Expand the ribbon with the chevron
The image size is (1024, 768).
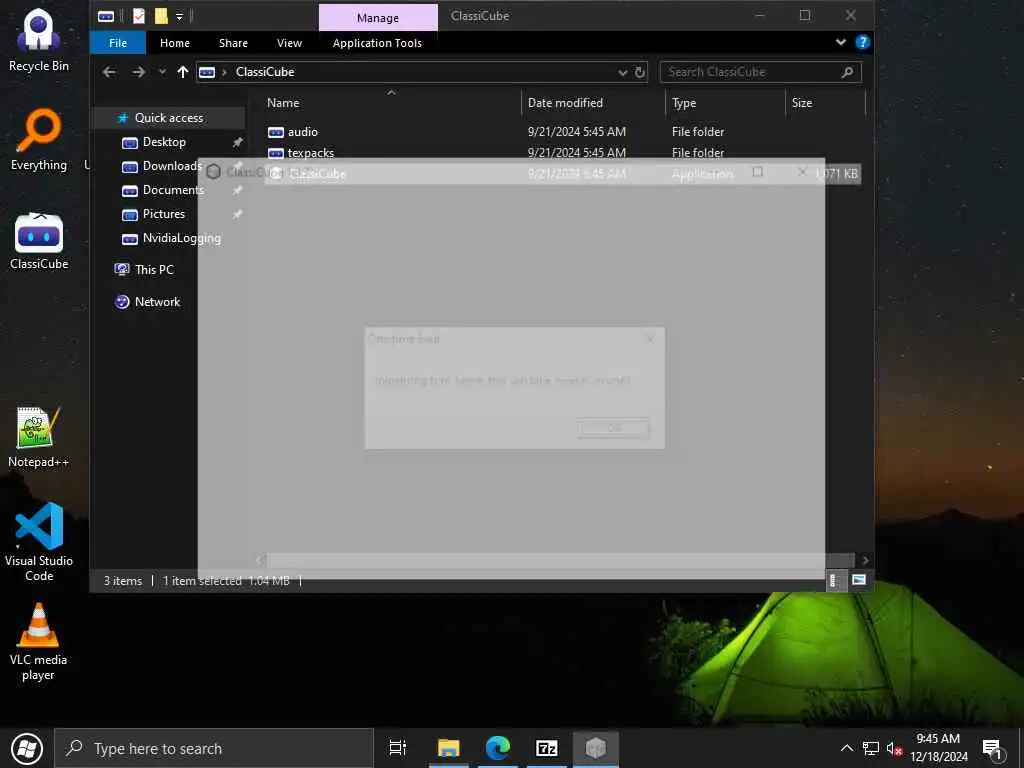tap(840, 42)
